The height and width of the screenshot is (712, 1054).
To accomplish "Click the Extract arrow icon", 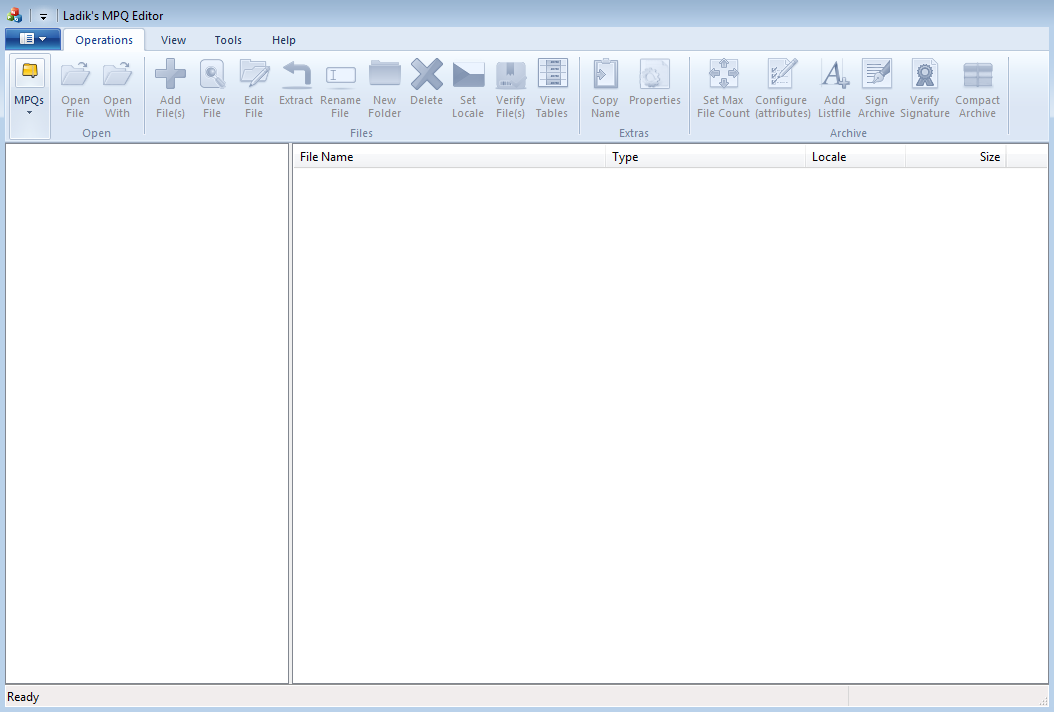I will pyautogui.click(x=296, y=74).
